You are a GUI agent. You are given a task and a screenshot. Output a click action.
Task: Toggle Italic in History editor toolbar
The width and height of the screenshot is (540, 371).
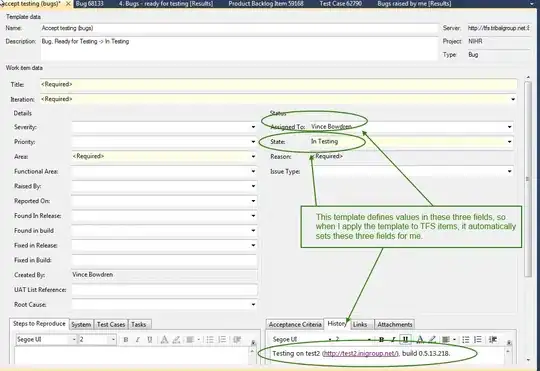coord(393,340)
